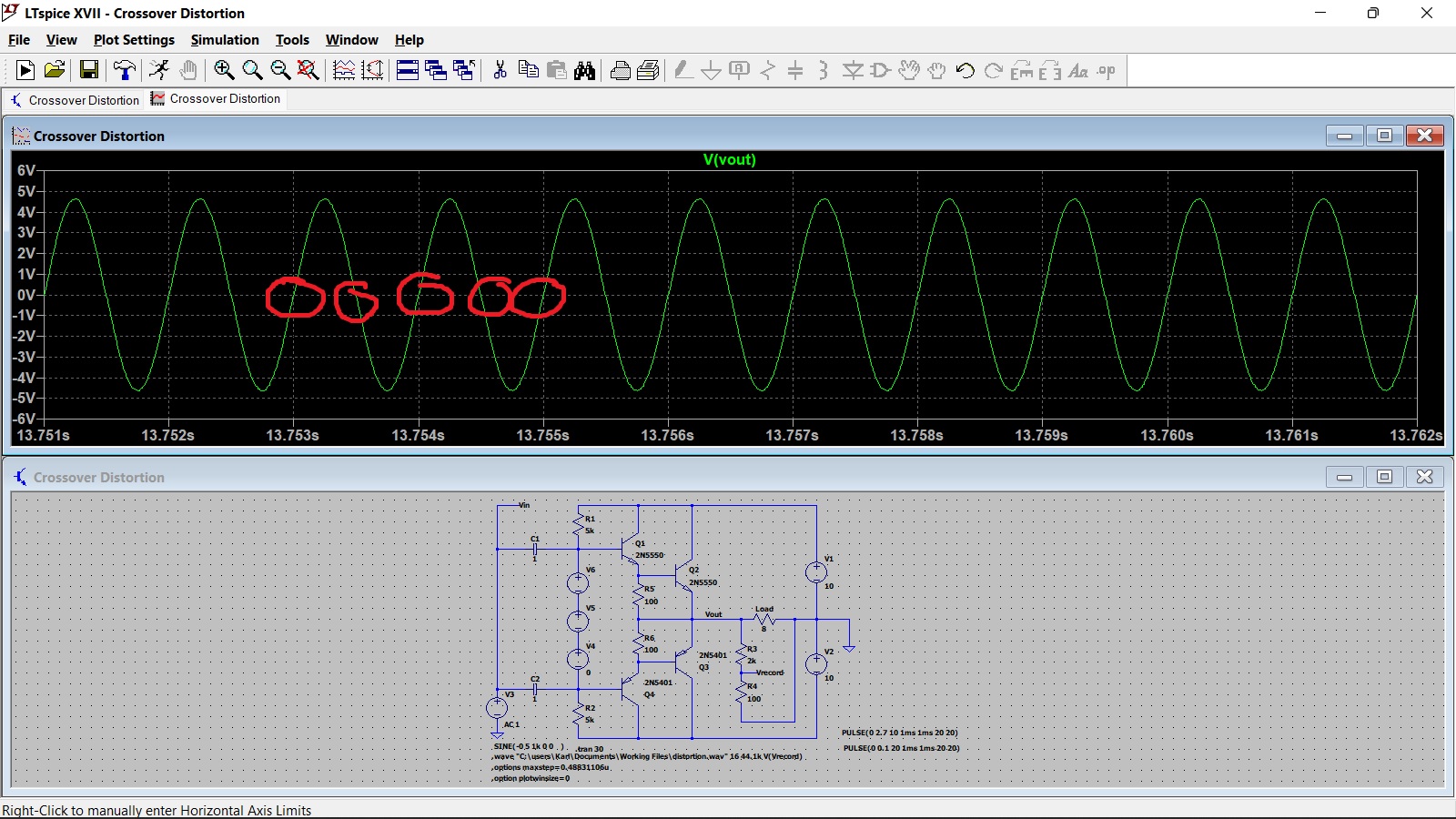1456x819 pixels.
Task: Select the Resistor placement tool
Action: [768, 70]
